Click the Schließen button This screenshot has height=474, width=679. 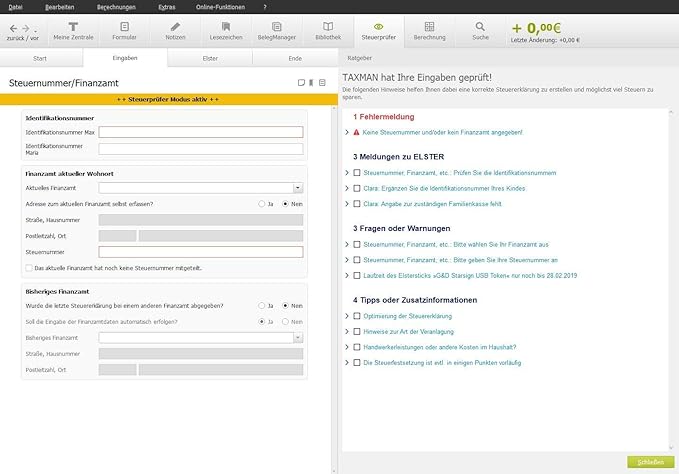645,461
